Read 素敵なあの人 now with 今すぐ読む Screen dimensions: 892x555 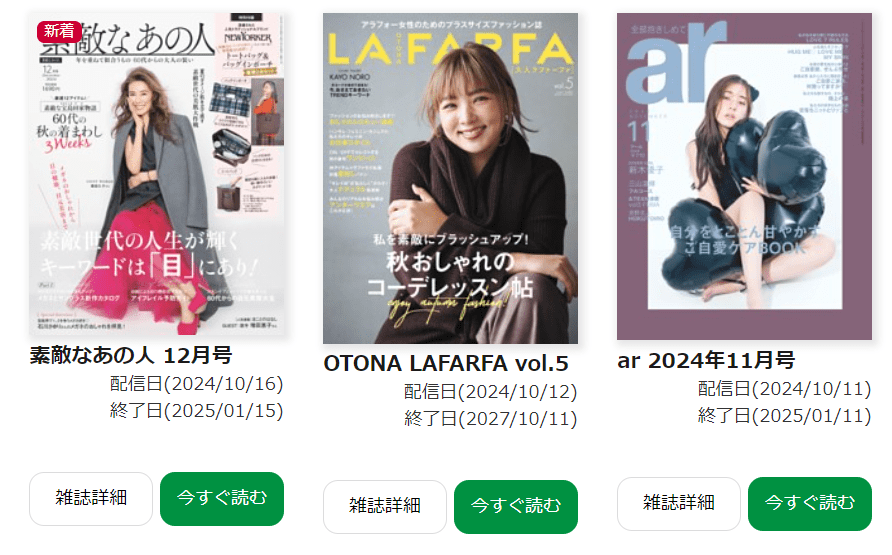coord(222,499)
